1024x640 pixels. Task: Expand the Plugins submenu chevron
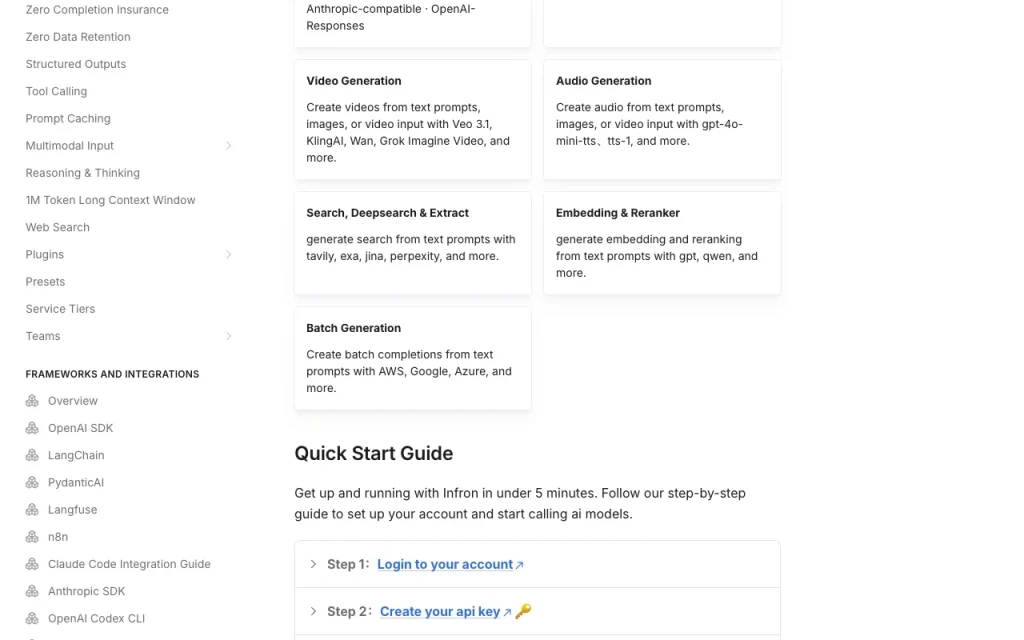[229, 255]
